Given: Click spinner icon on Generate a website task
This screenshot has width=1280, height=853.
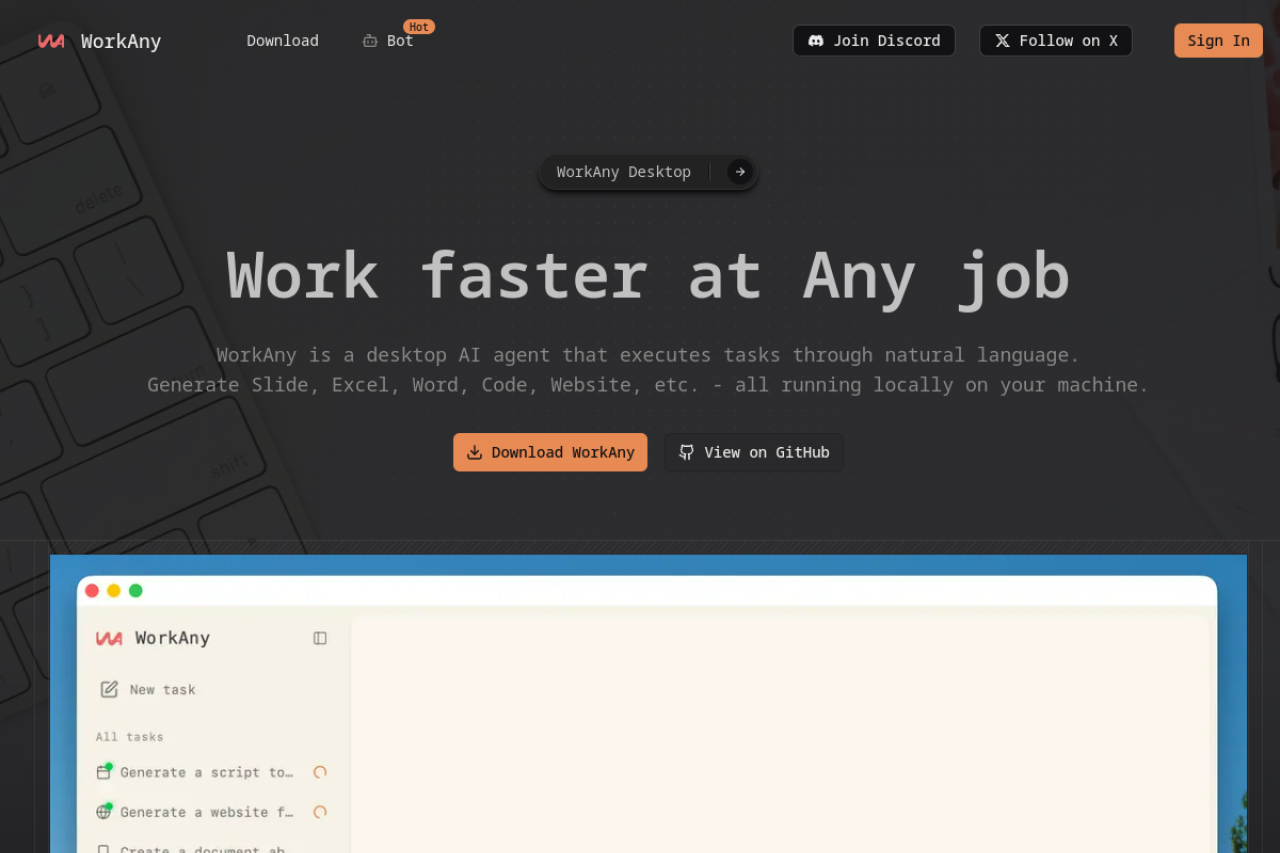Looking at the screenshot, I should coord(320,812).
